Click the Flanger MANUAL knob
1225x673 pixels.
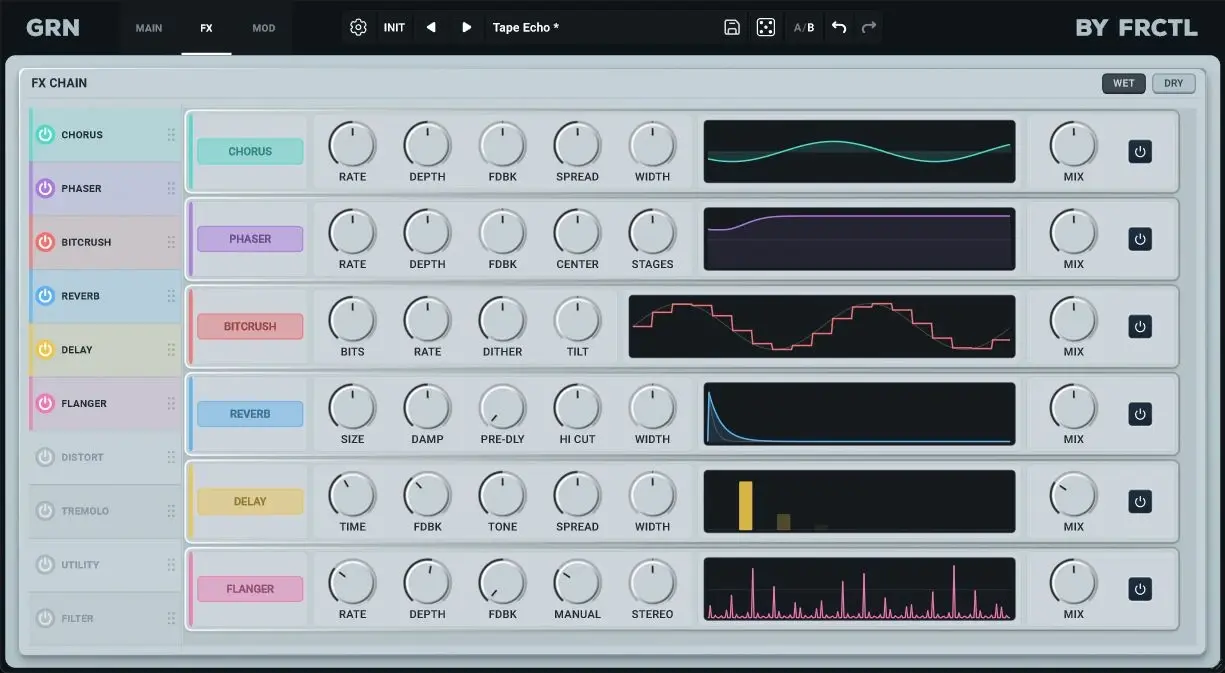tap(577, 582)
